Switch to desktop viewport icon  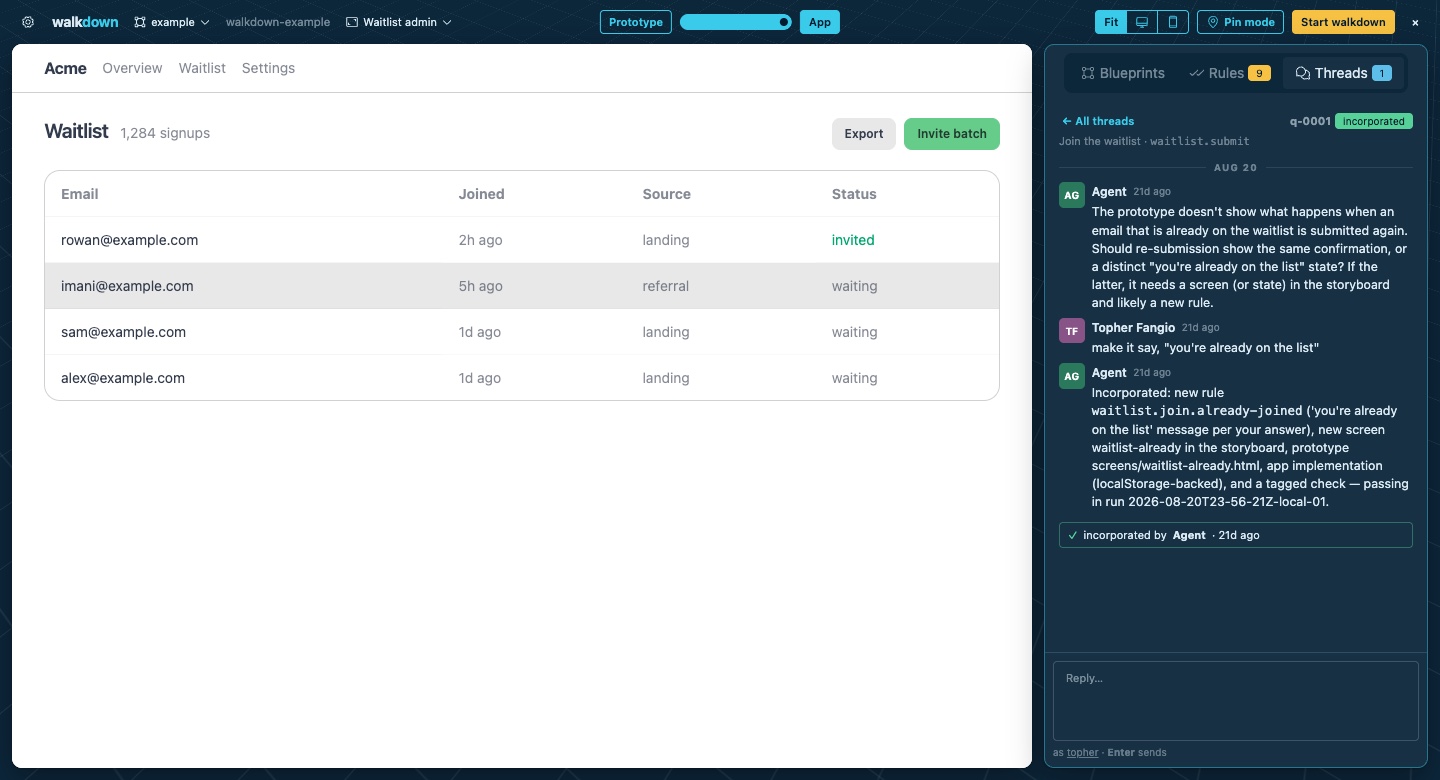click(x=1142, y=22)
